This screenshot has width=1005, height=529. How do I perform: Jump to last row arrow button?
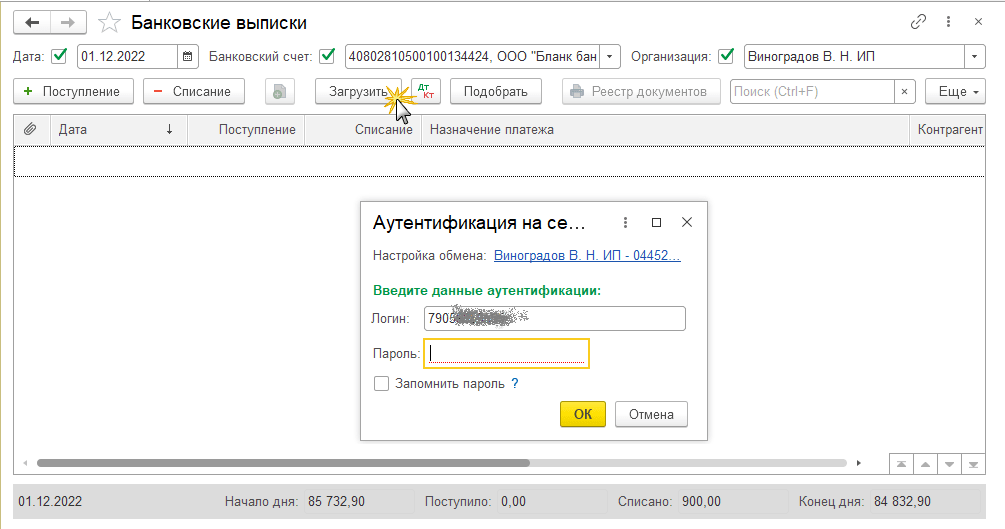point(974,464)
